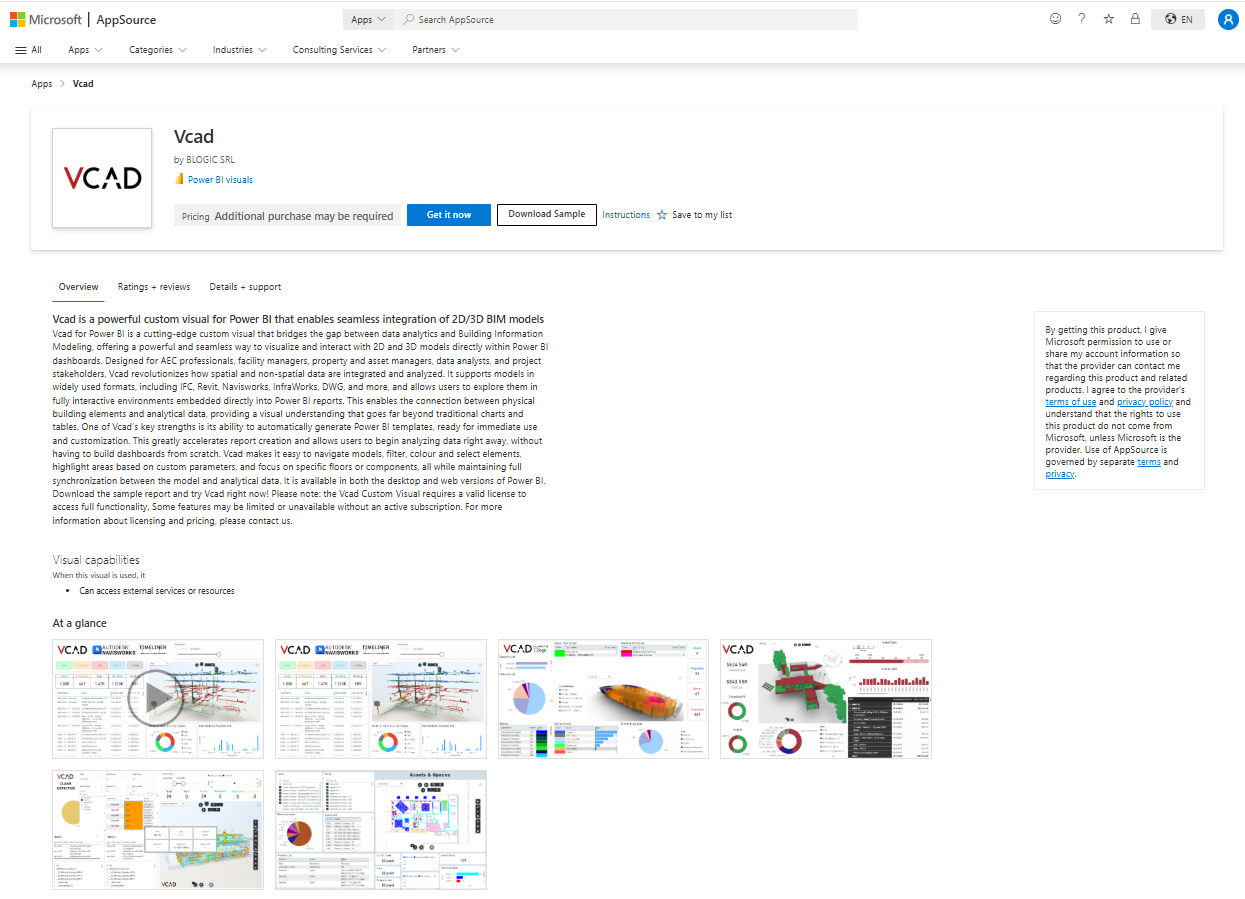
Task: Switch to Details + support tab
Action: coord(245,287)
